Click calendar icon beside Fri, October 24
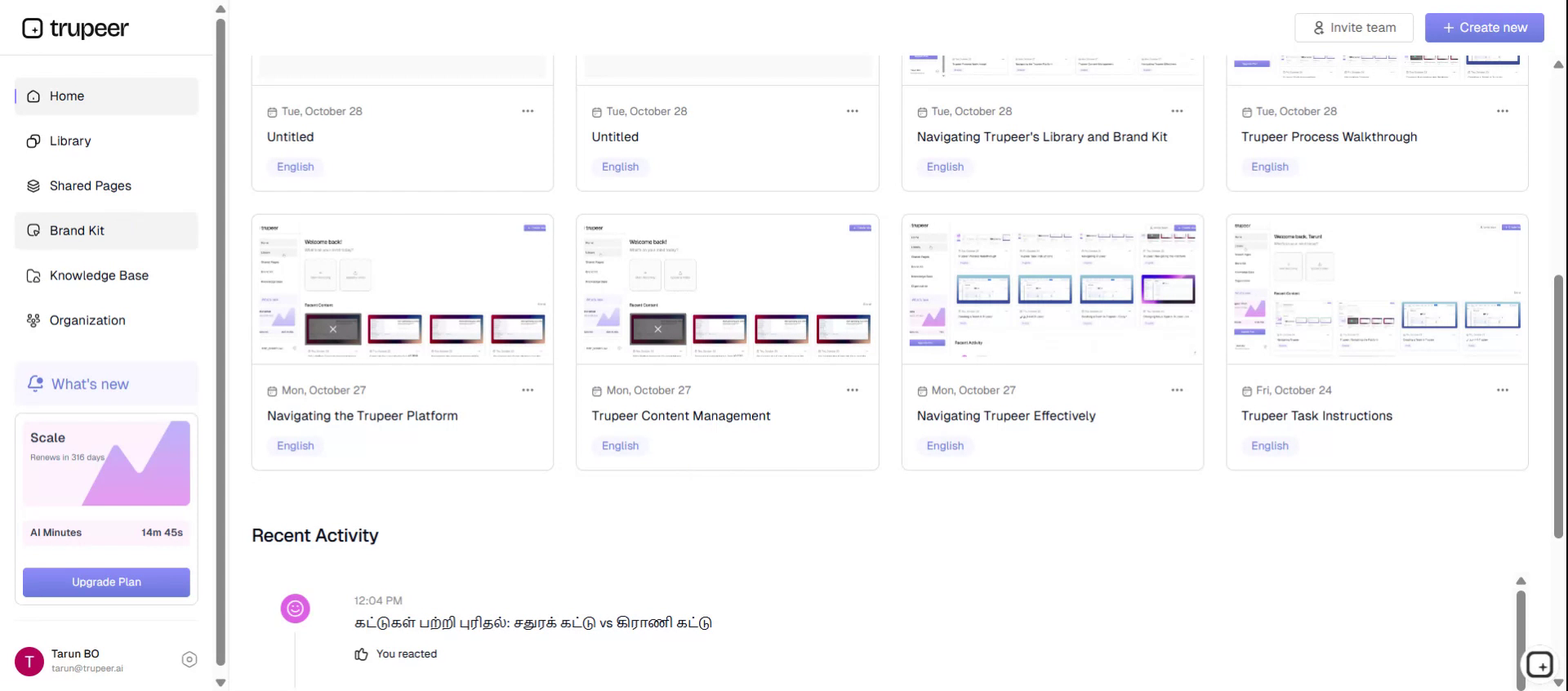The image size is (1568, 691). [1247, 391]
